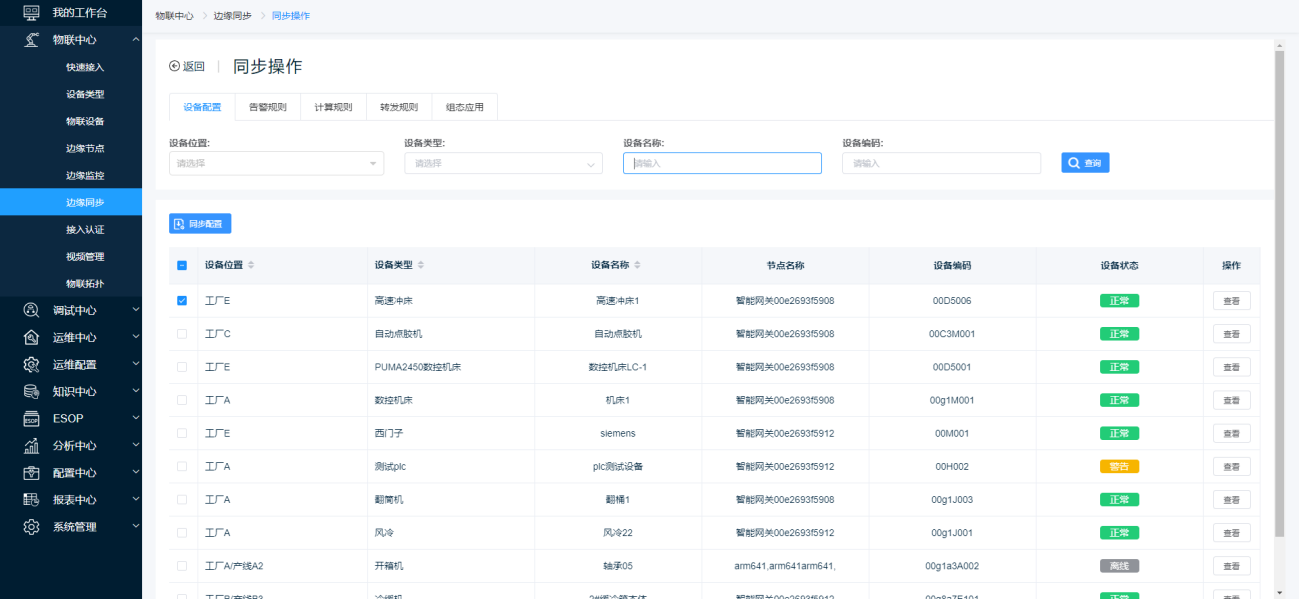This screenshot has width=1299, height=599.
Task: Uncheck the 高速冲床1 row checkbox
Action: 182,300
